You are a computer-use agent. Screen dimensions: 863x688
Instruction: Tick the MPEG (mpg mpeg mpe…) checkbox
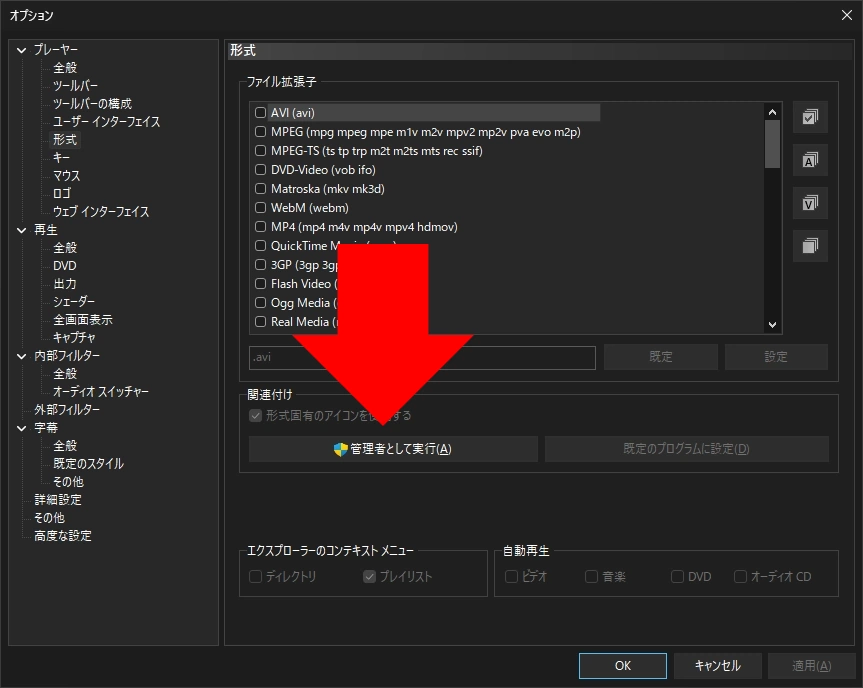pos(260,132)
